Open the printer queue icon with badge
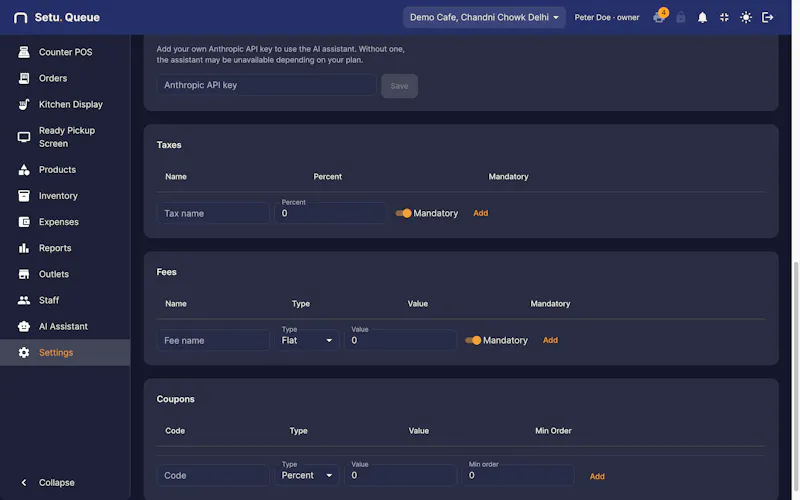 tap(659, 17)
